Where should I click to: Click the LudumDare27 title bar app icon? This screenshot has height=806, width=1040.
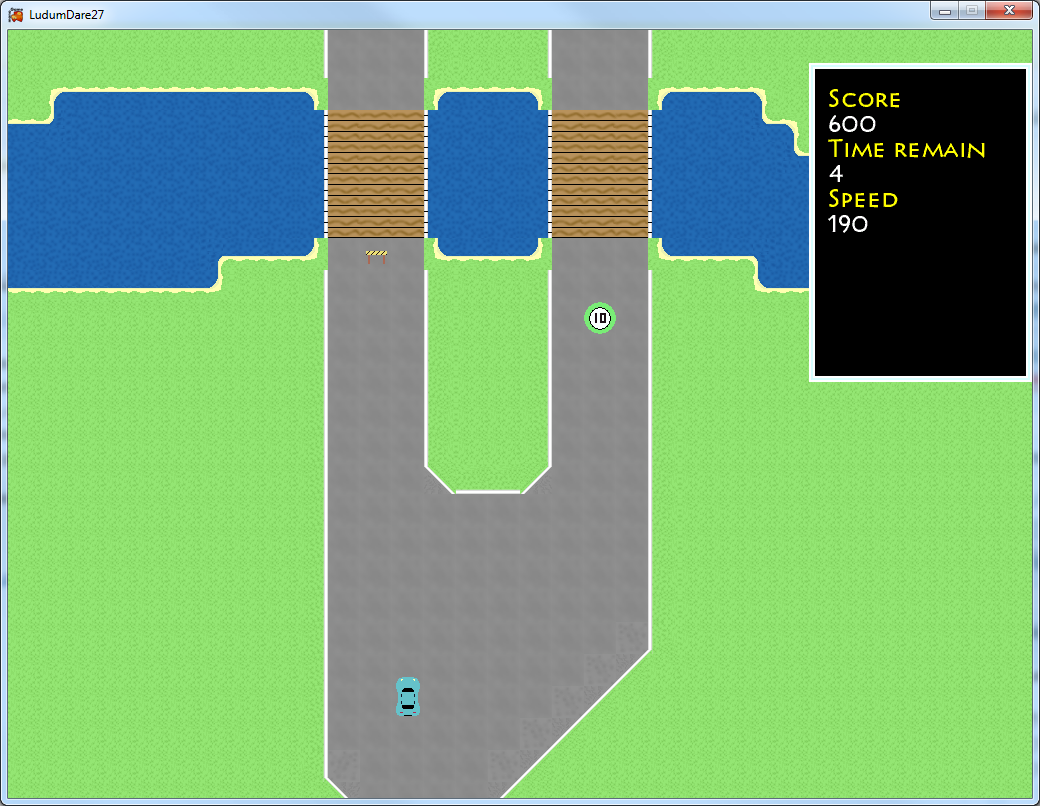[x=16, y=14]
